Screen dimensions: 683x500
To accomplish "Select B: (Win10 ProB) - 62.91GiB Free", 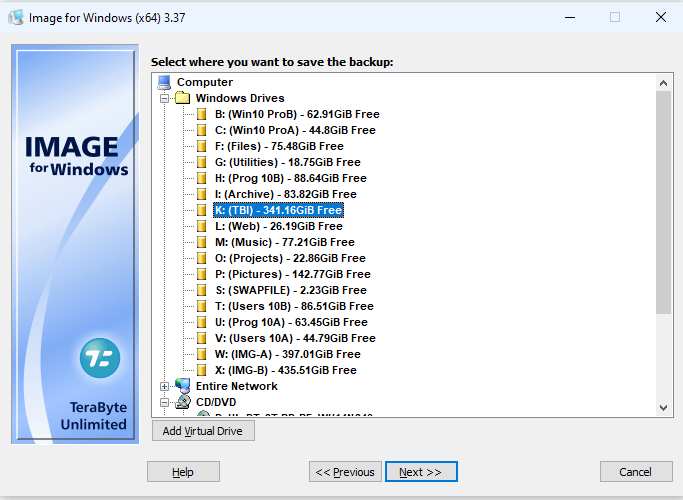I will (297, 114).
